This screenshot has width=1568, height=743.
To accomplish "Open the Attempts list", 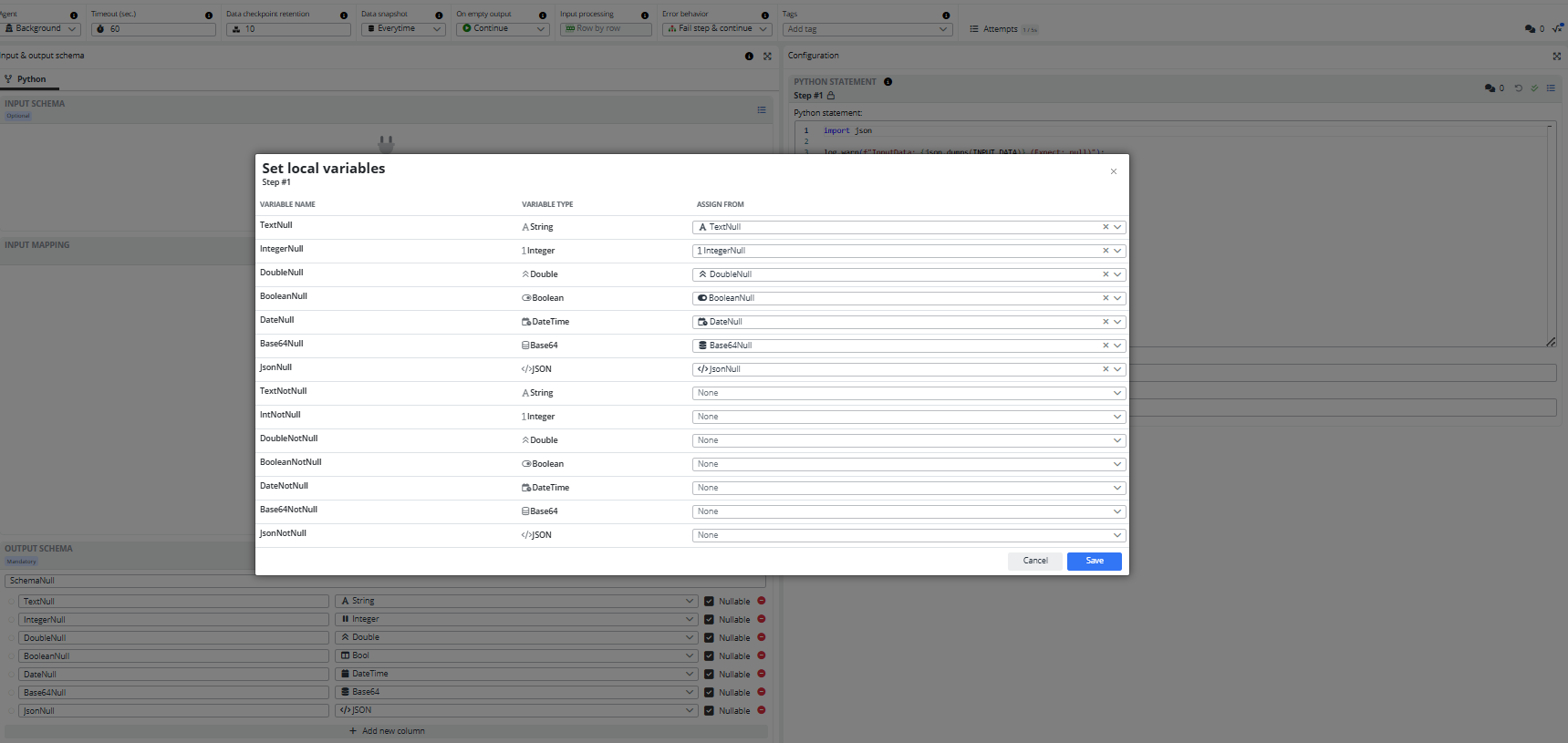I will pos(1000,29).
